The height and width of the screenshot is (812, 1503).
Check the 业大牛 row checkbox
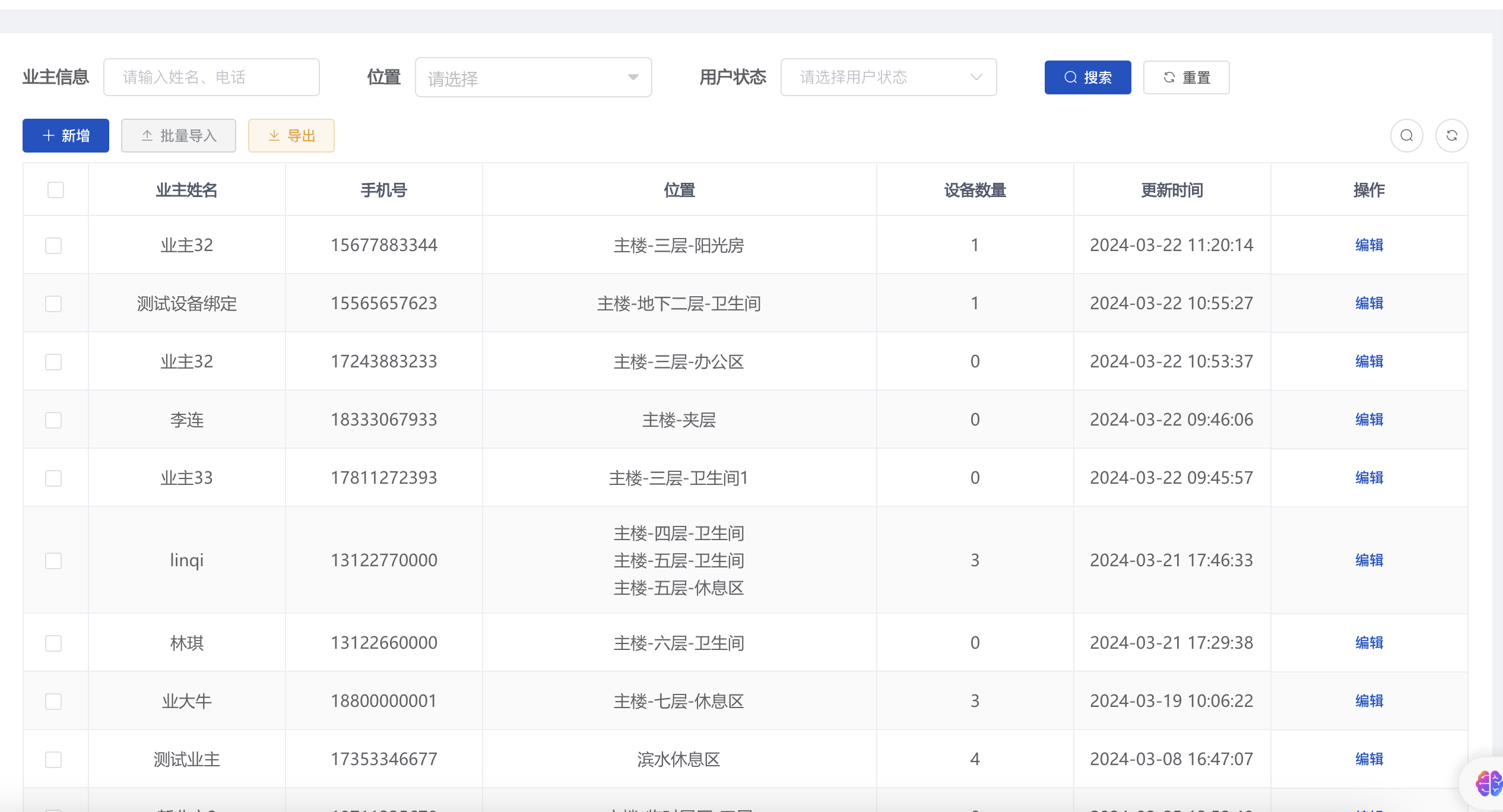click(53, 702)
